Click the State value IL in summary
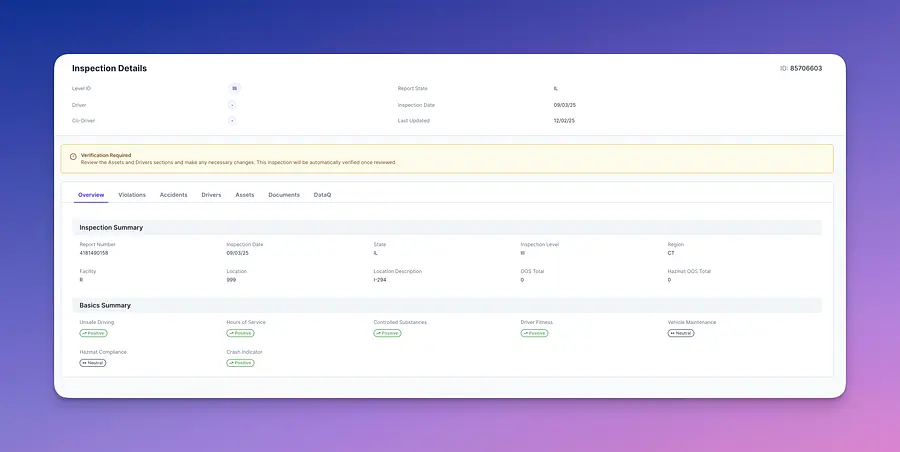This screenshot has height=452, width=900. click(x=376, y=253)
